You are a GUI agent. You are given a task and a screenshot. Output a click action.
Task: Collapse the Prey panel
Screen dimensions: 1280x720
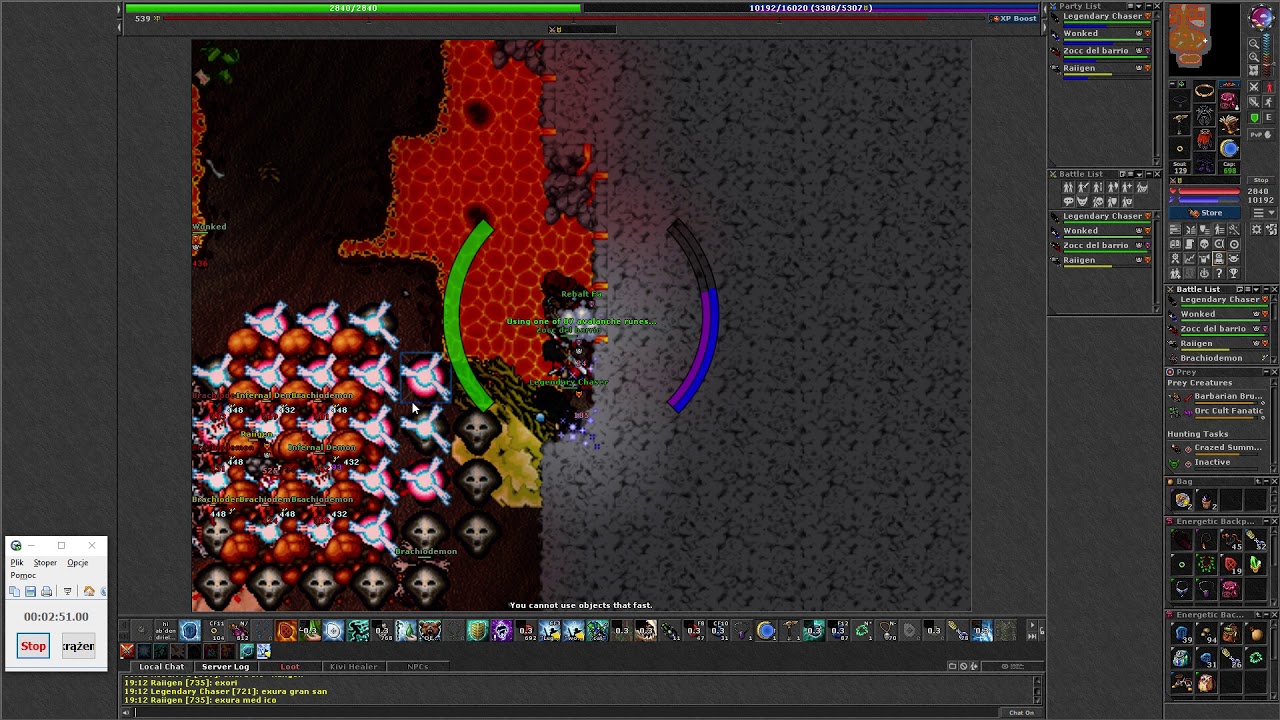pyautogui.click(x=1264, y=372)
